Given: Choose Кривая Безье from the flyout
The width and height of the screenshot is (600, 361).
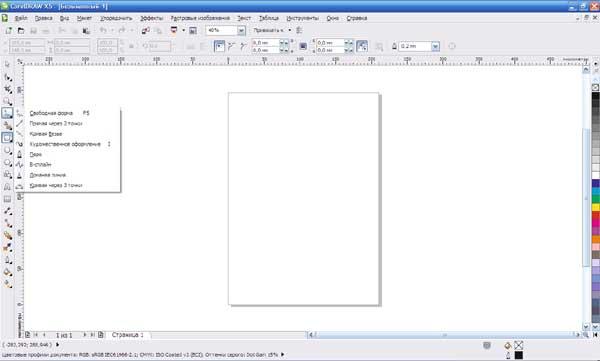Looking at the screenshot, I should [68, 134].
